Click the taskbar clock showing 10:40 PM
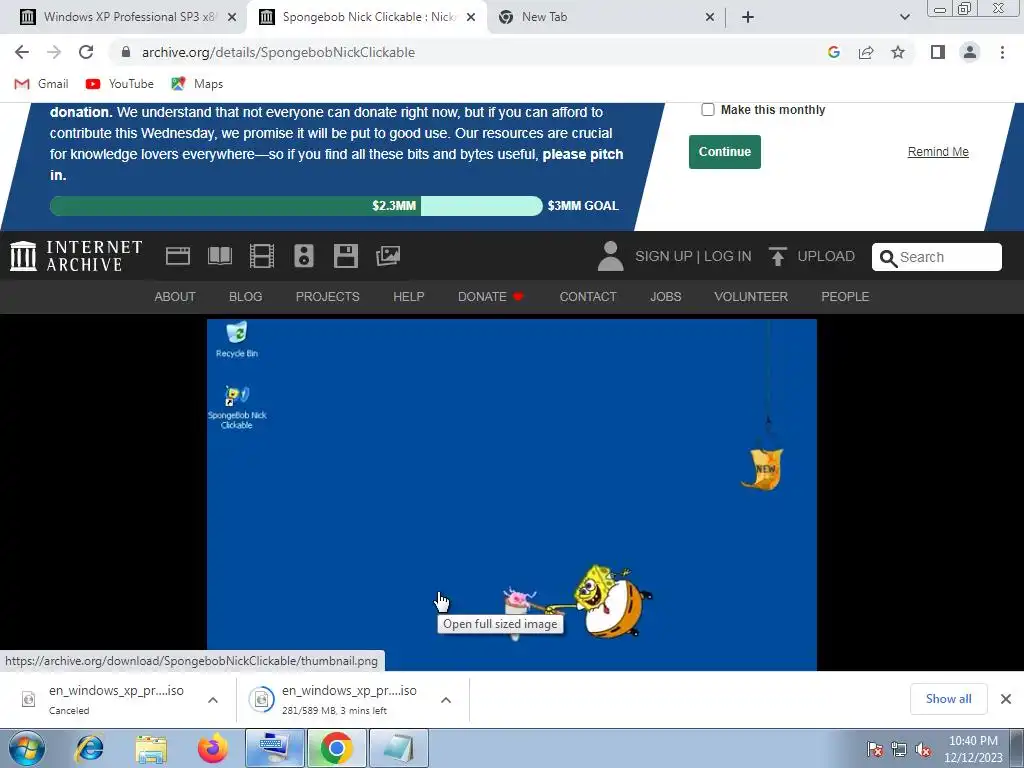The width and height of the screenshot is (1024, 768). (x=973, y=748)
